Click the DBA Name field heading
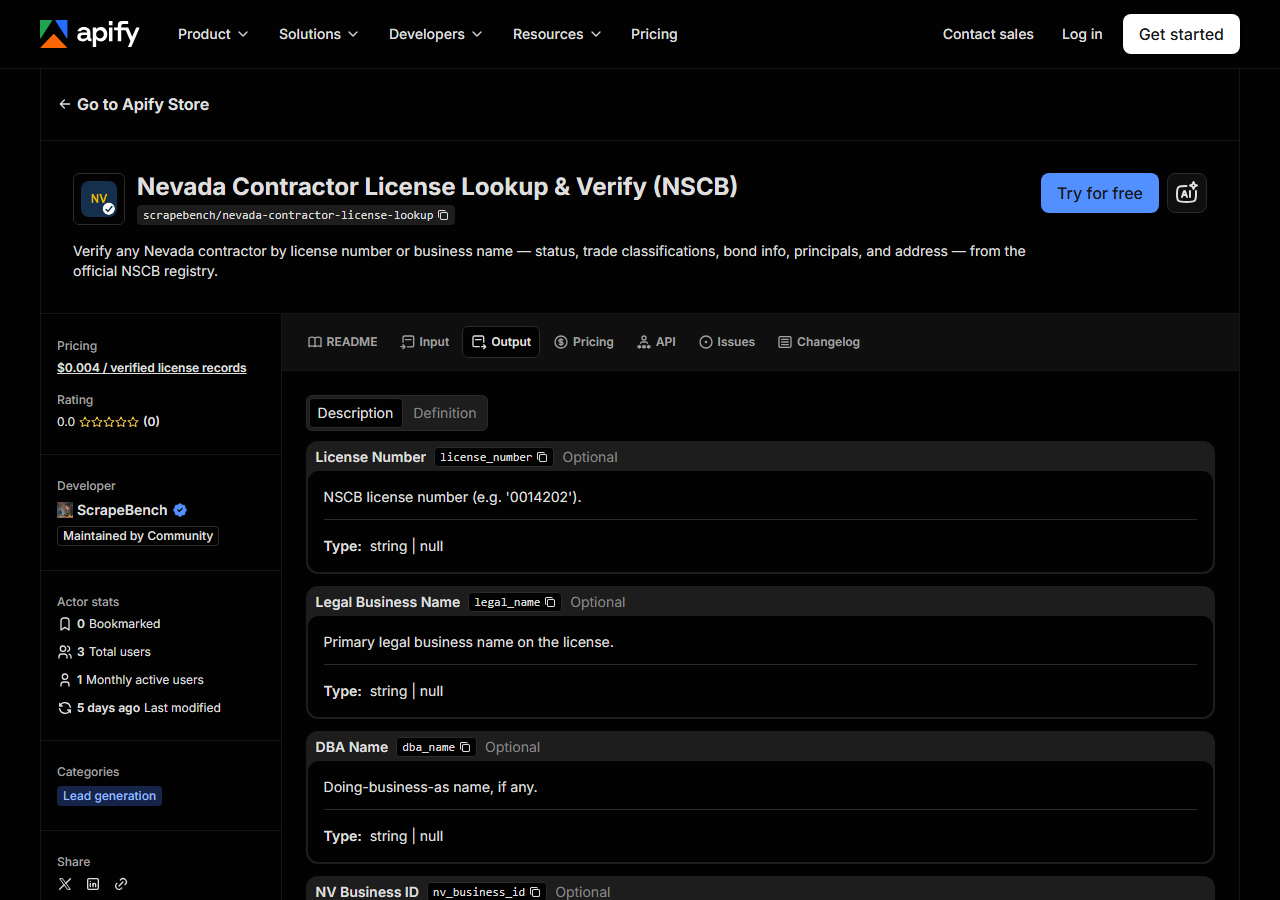 [x=352, y=747]
